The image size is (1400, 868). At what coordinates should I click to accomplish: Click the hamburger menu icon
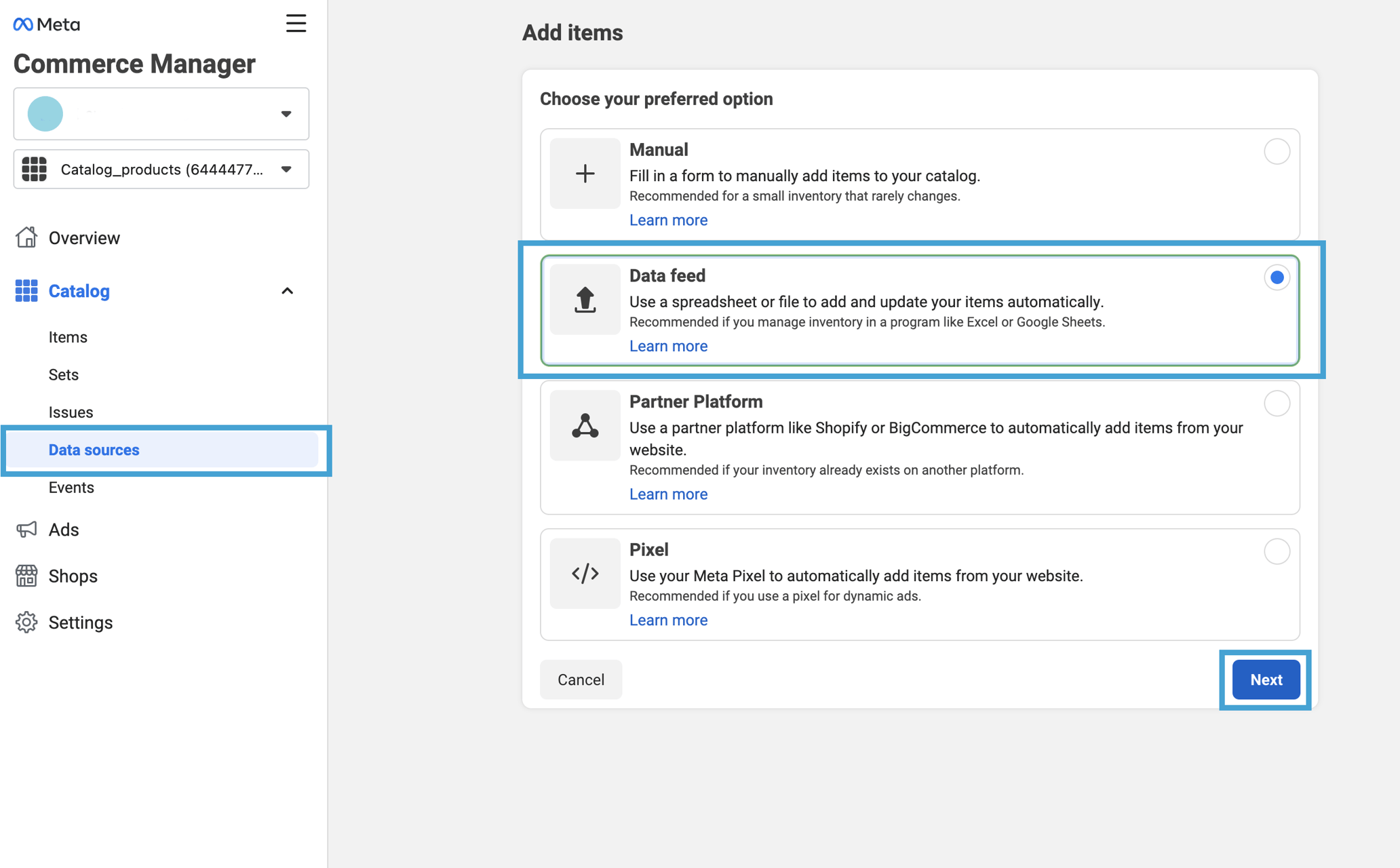[296, 24]
